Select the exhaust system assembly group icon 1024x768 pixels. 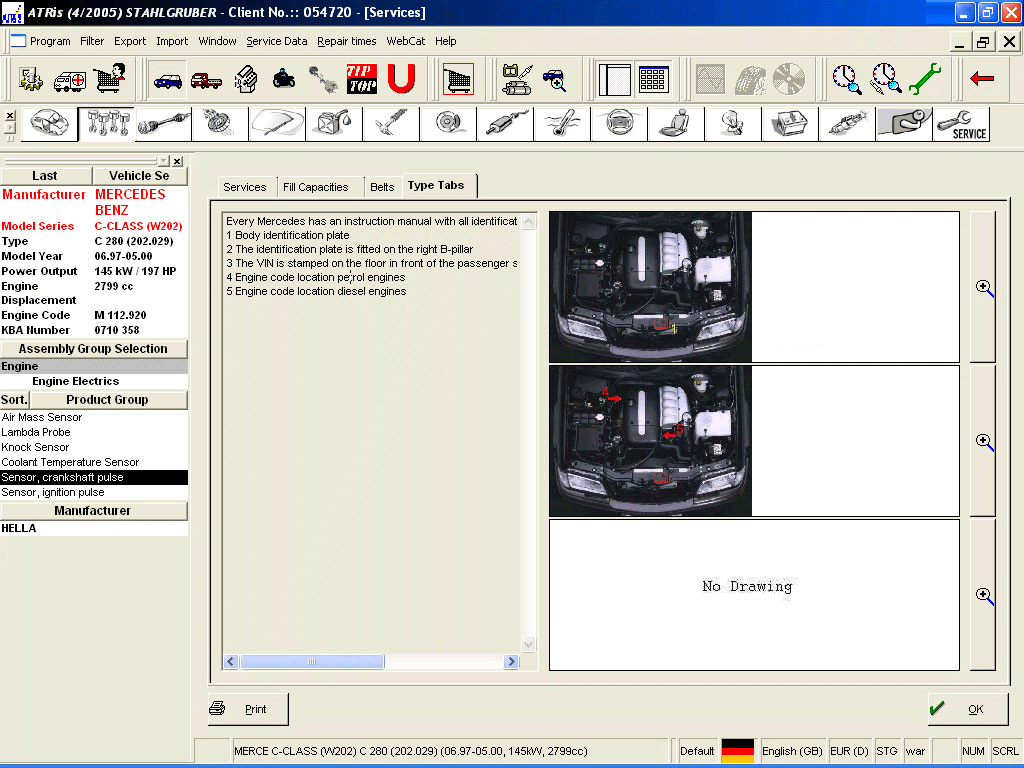(505, 124)
